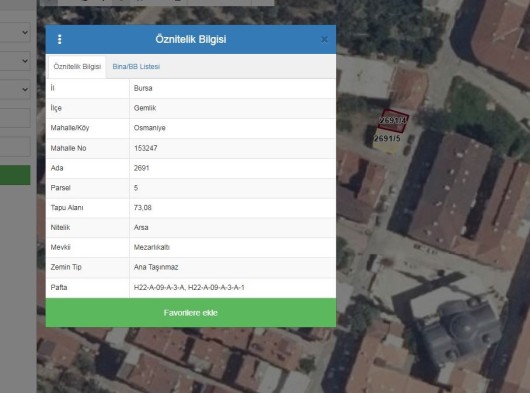
Task: Click the İl row showing Bursa
Action: pos(191,88)
